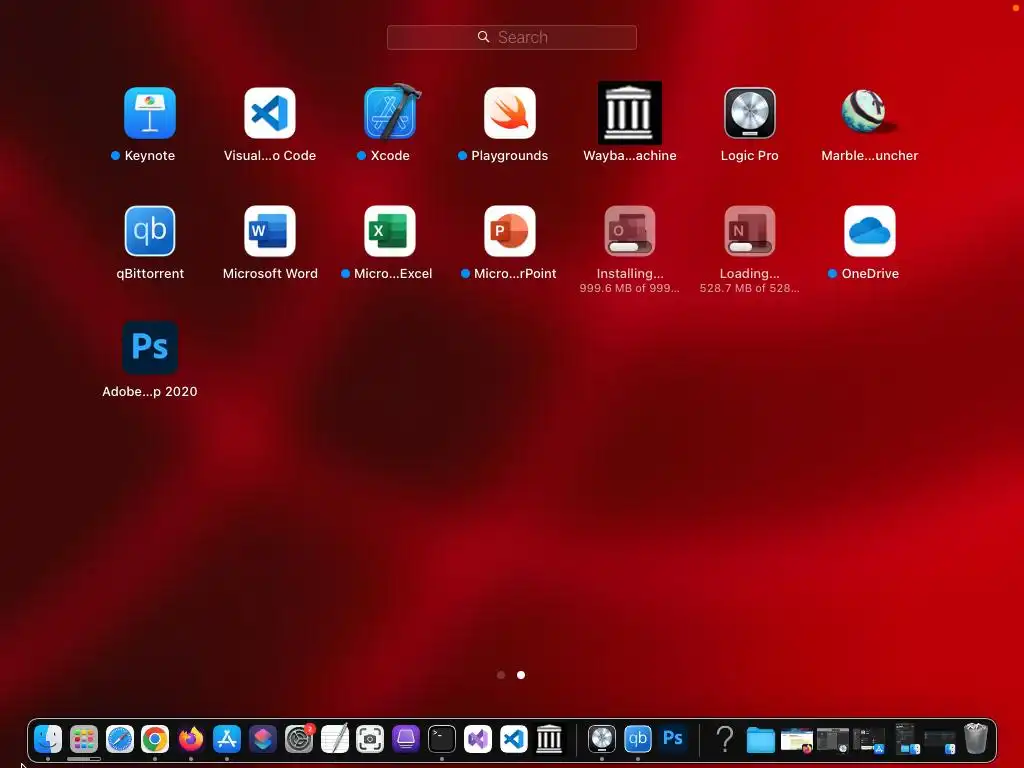Open Microsoft PowerPoint in Launchpad
This screenshot has width=1024, height=768.
509,231
